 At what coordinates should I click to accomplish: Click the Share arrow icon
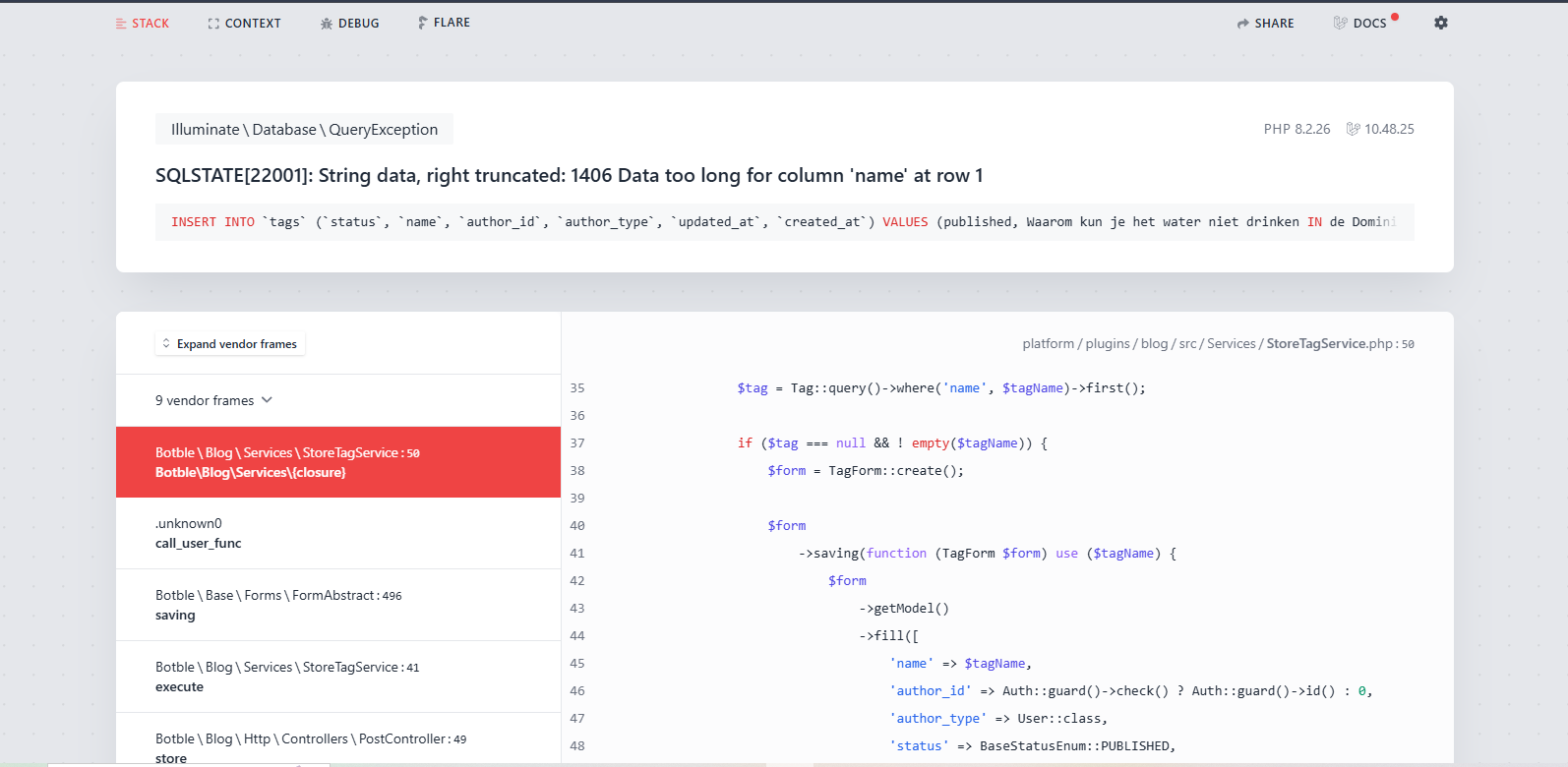1243,24
